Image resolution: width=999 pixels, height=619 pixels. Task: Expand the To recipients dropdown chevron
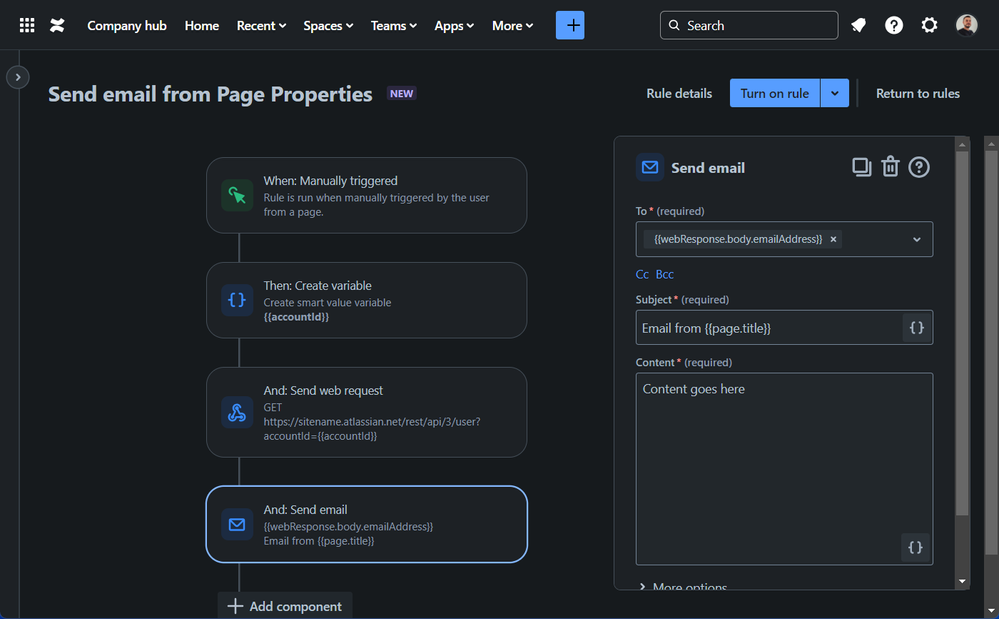(916, 239)
